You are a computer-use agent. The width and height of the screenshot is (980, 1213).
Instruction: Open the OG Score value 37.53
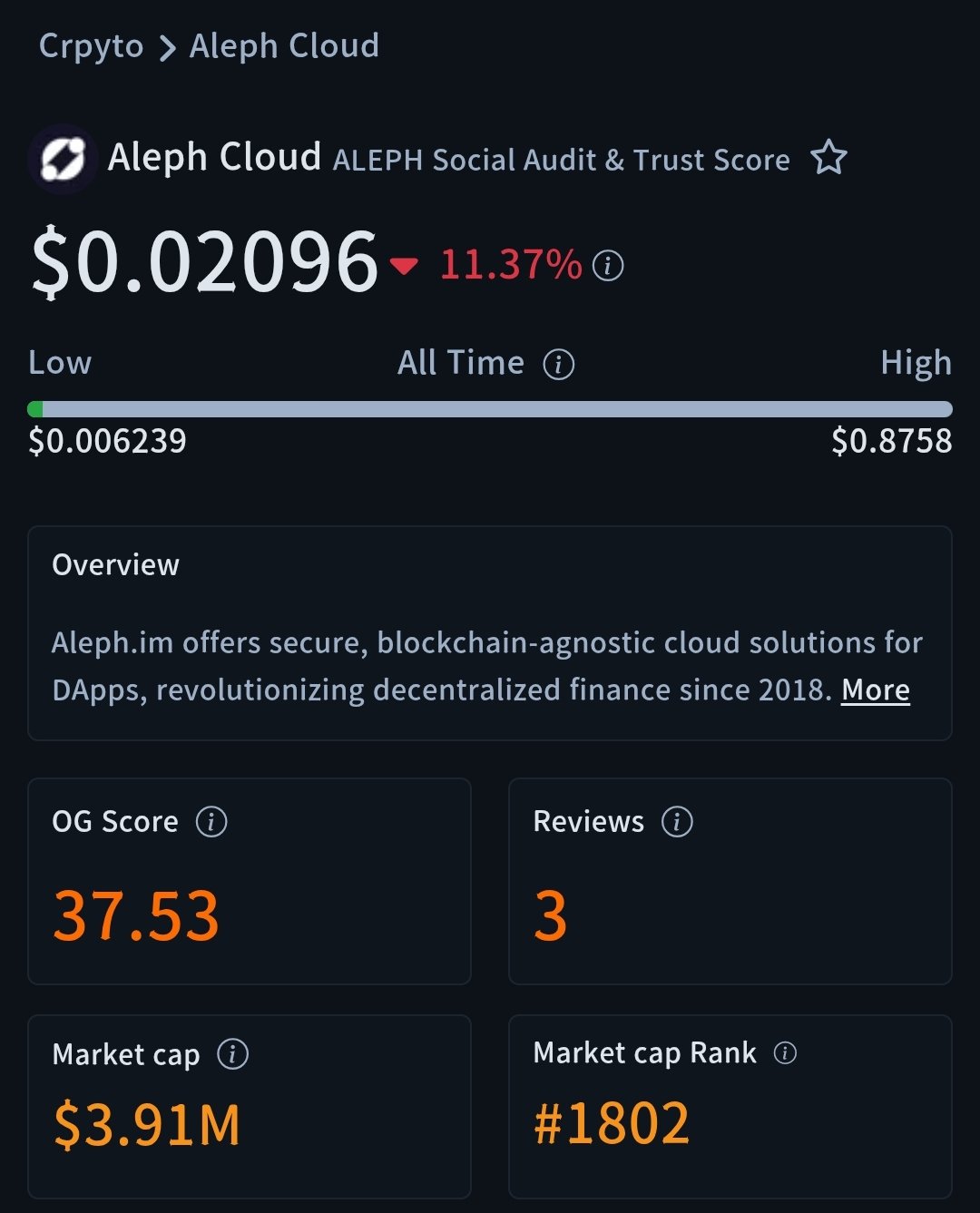coord(136,915)
